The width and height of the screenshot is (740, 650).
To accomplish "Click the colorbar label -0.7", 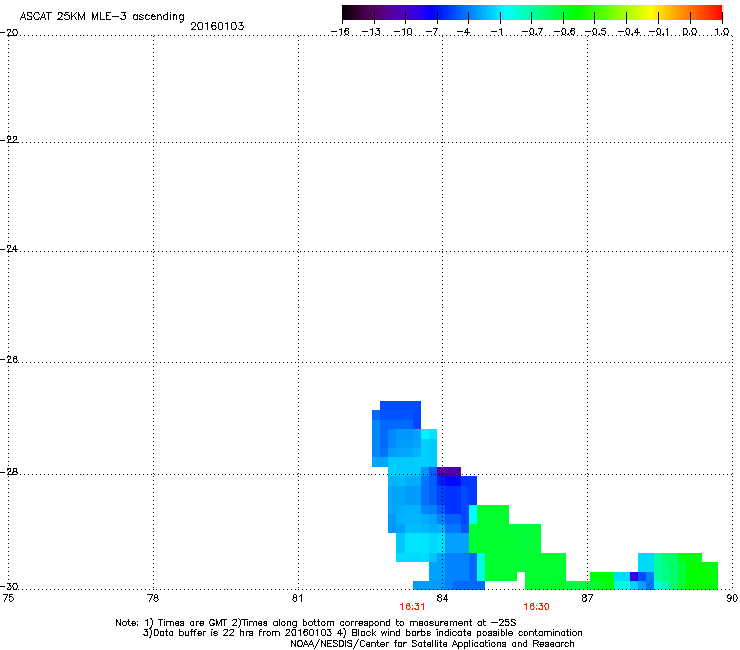I will 532,32.
